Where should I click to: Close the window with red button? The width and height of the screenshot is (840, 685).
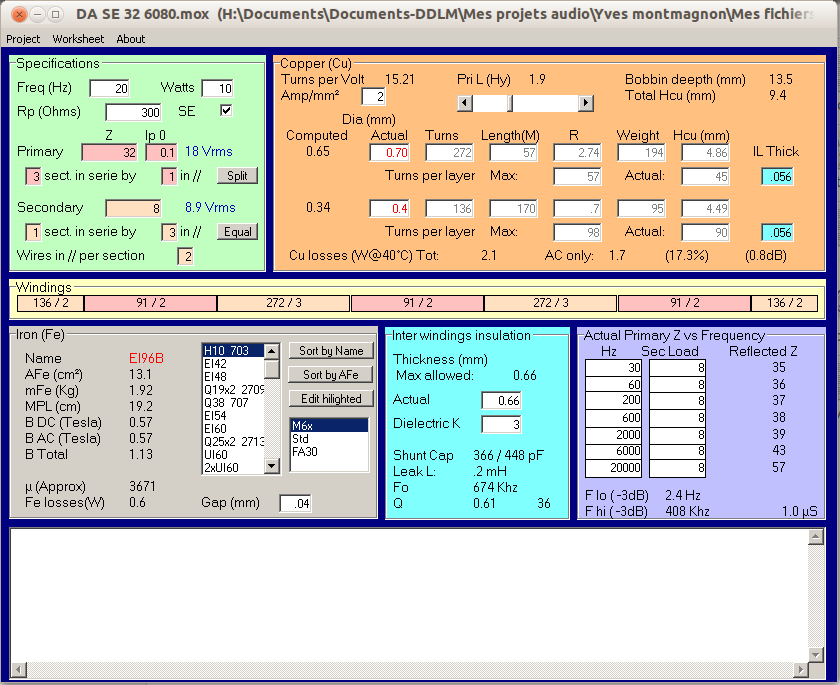click(x=19, y=14)
